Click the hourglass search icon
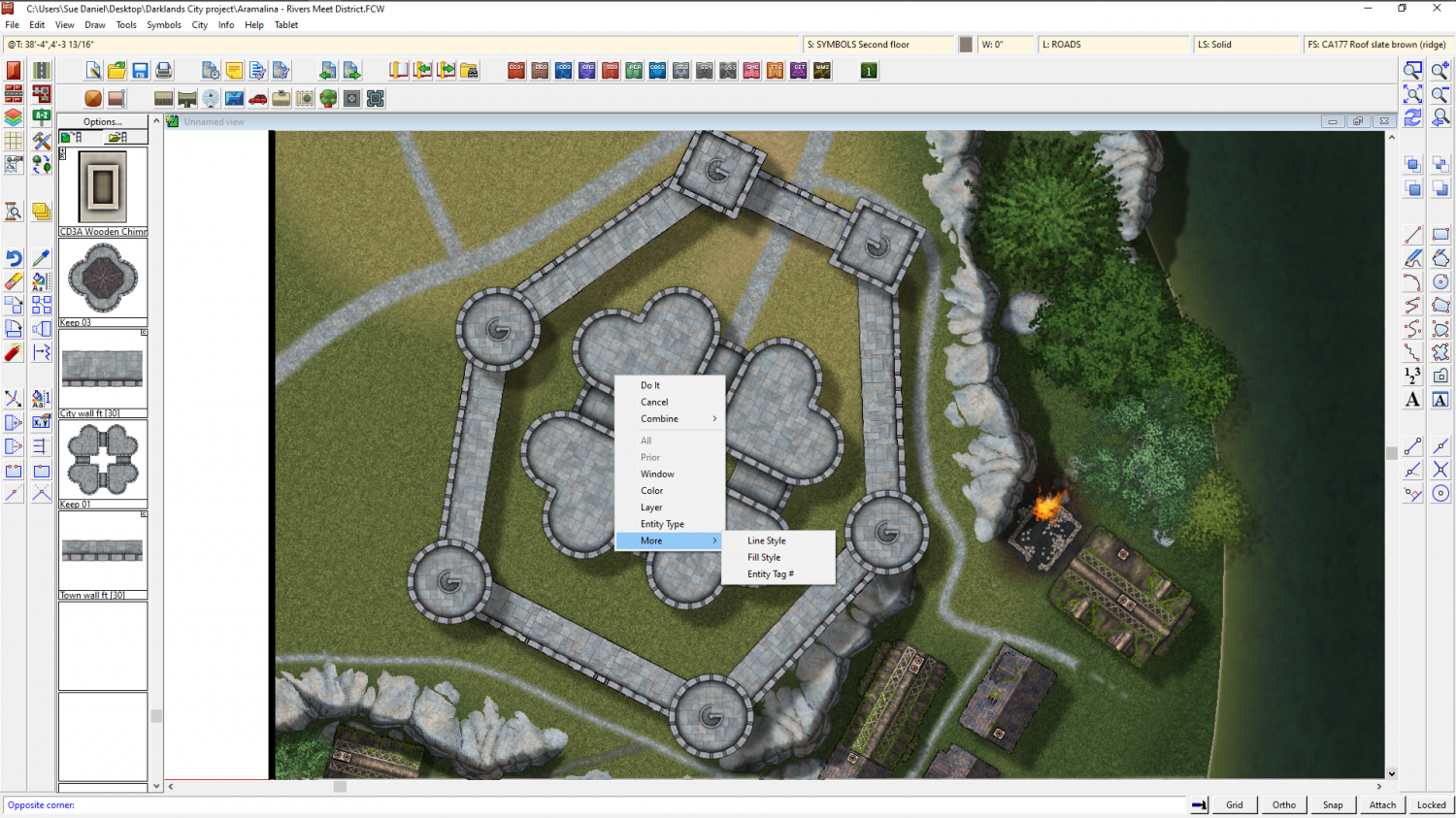This screenshot has width=1456, height=818. click(x=14, y=212)
